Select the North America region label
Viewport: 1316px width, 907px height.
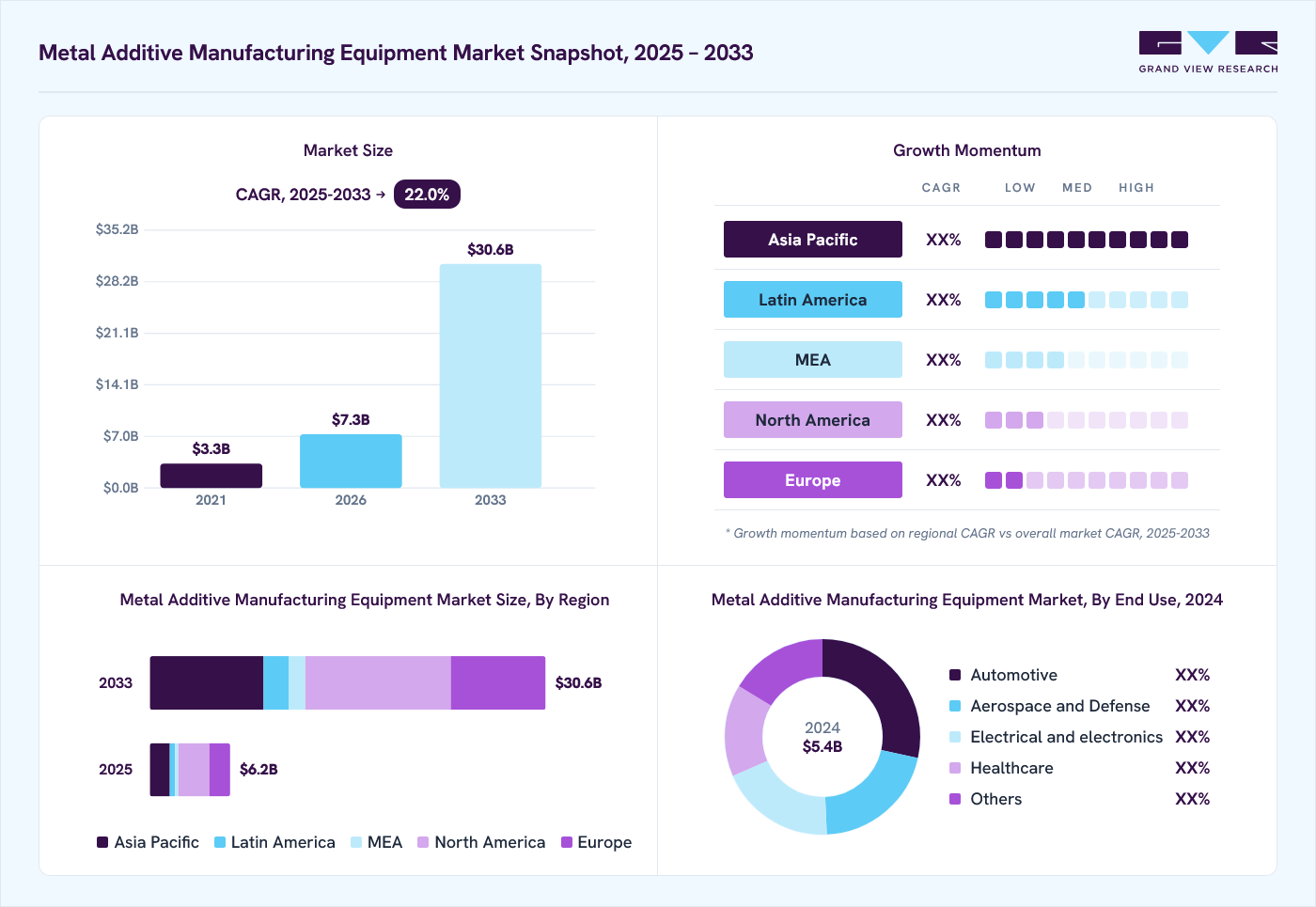click(x=813, y=420)
